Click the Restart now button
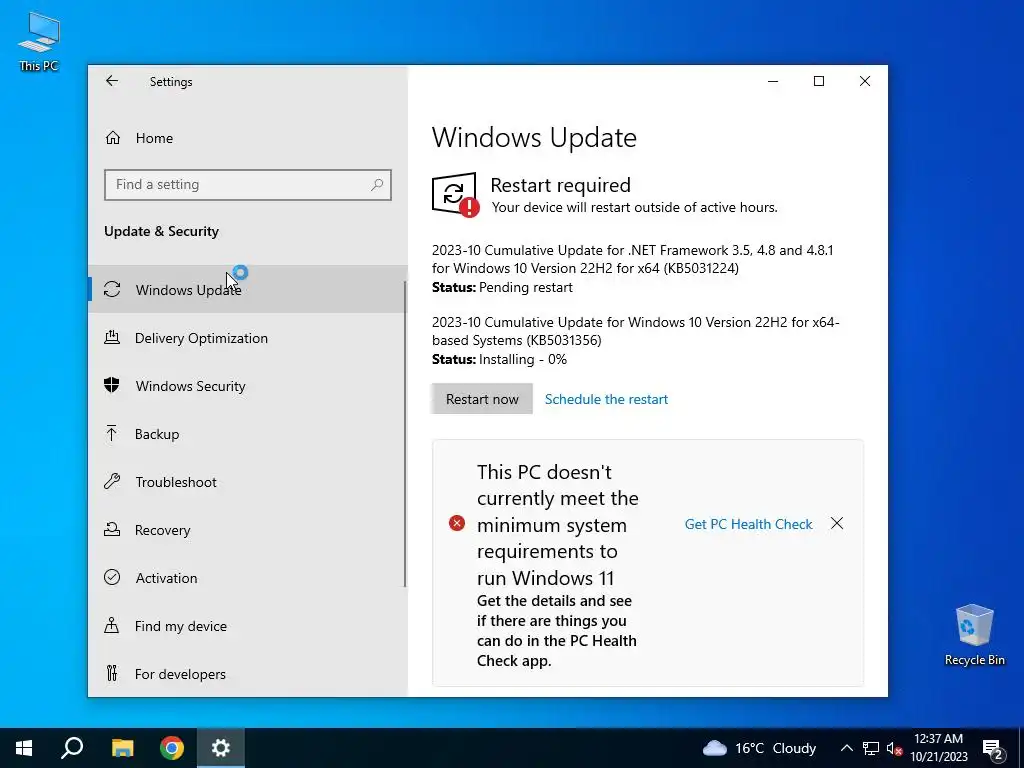This screenshot has width=1024, height=768. [482, 398]
